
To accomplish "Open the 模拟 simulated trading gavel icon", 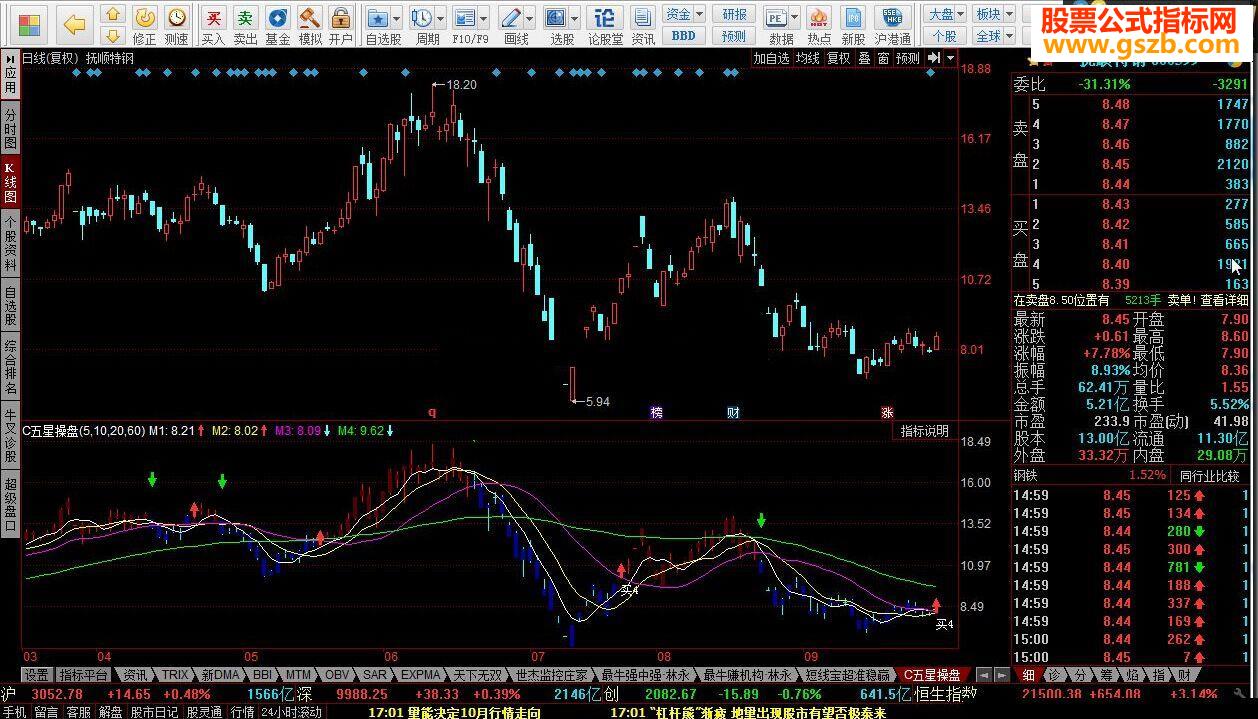I will click(310, 25).
